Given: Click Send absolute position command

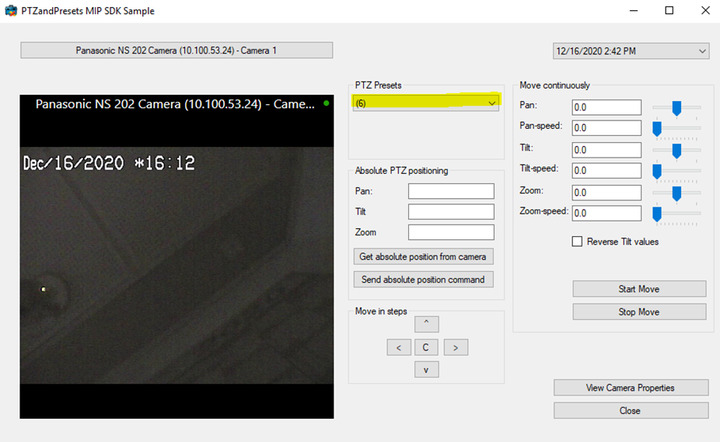Looking at the screenshot, I should coord(424,279).
